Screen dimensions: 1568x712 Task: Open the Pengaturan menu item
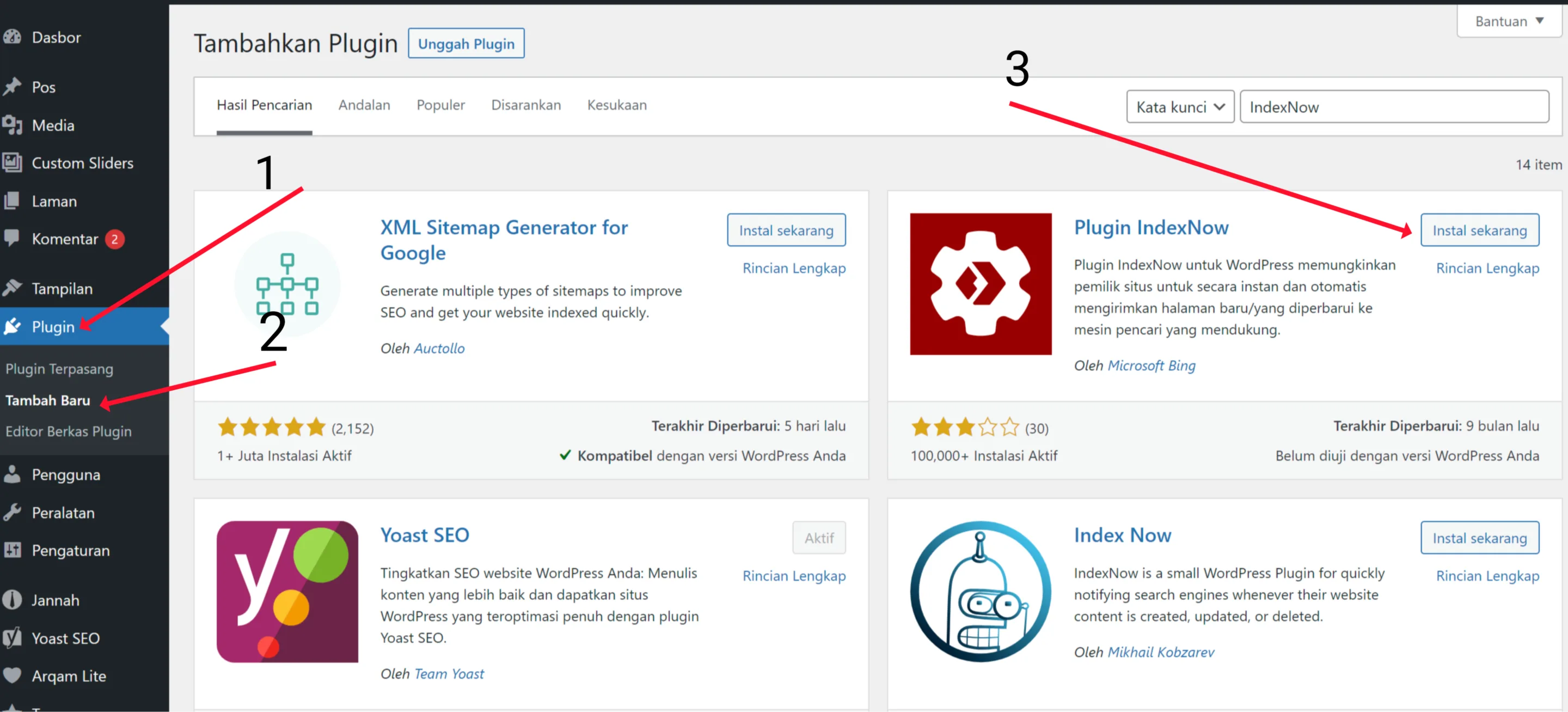[x=84, y=551]
